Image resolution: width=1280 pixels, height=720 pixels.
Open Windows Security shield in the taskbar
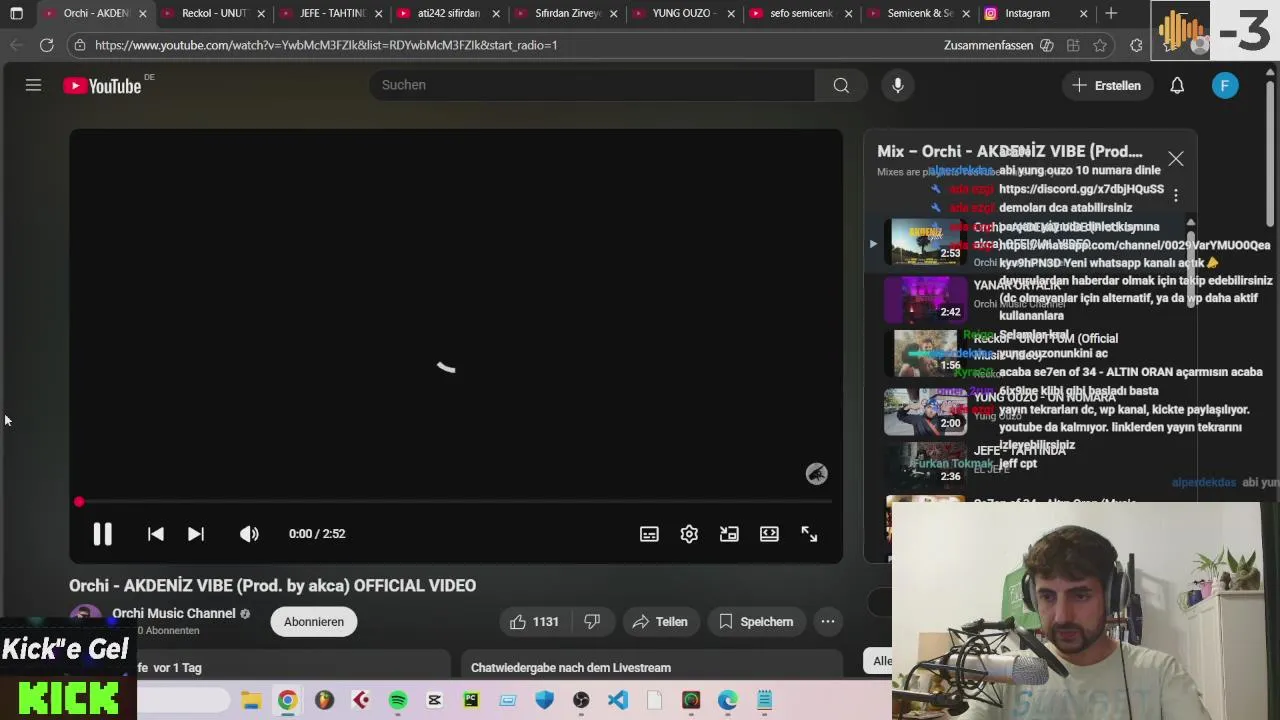[x=544, y=700]
